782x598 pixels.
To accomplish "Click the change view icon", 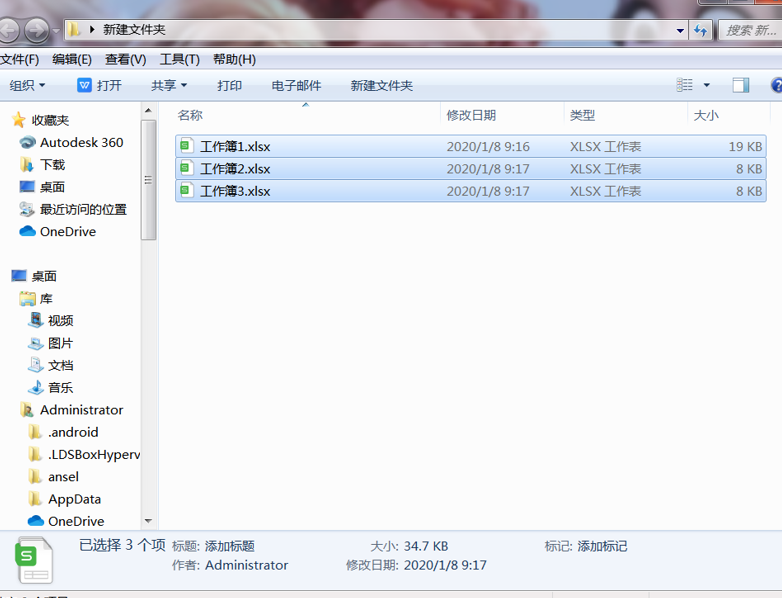I will tap(685, 85).
